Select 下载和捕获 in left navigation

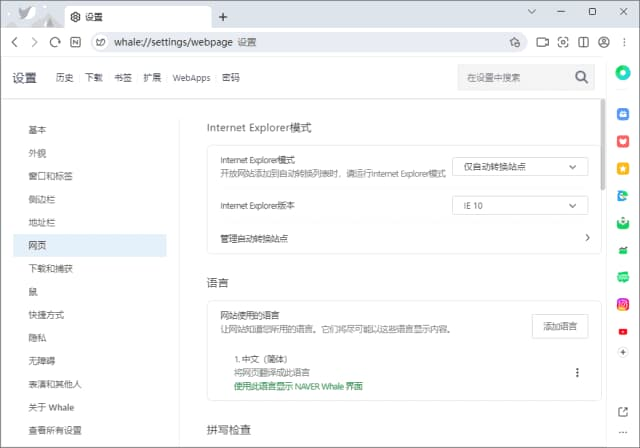click(51, 269)
